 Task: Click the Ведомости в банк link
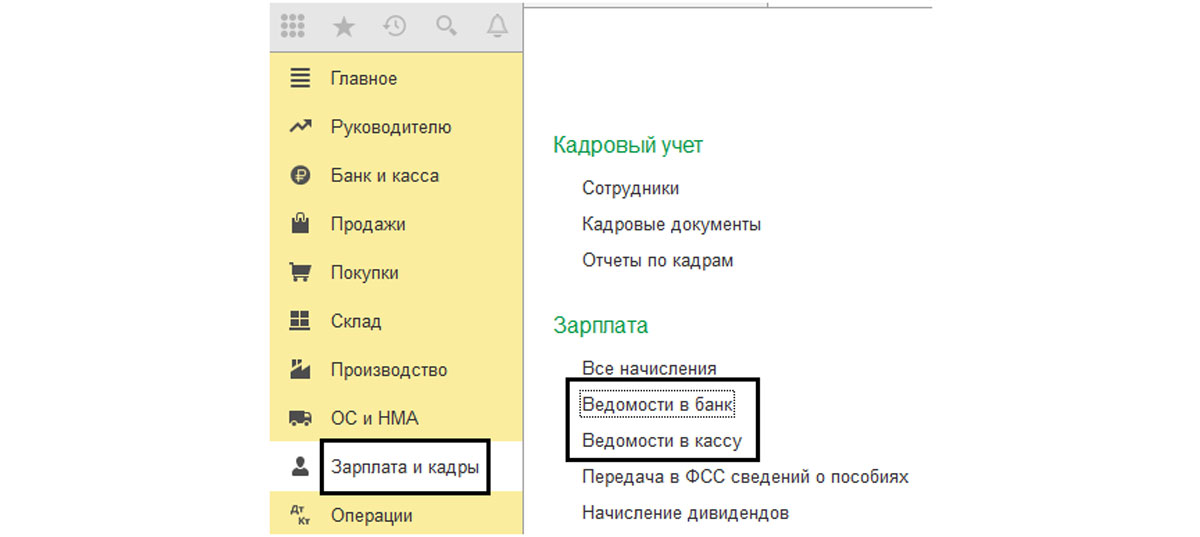(x=658, y=404)
